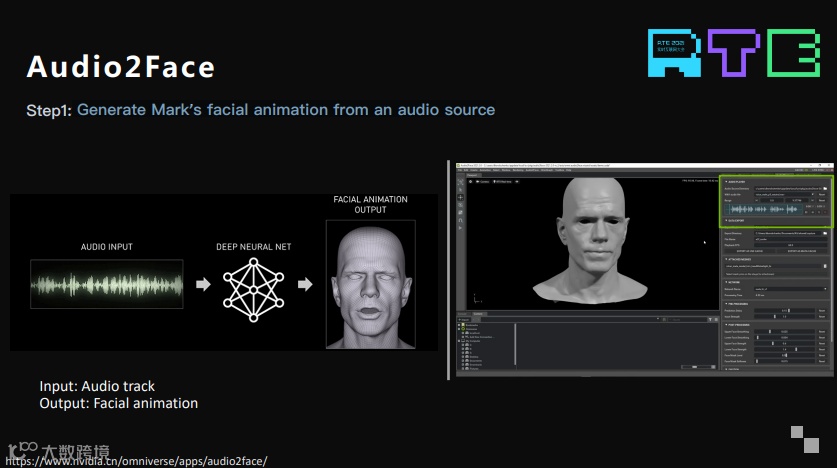Image resolution: width=837 pixels, height=468 pixels.
Task: Select the Move tool in left toolbar
Action: click(460, 197)
